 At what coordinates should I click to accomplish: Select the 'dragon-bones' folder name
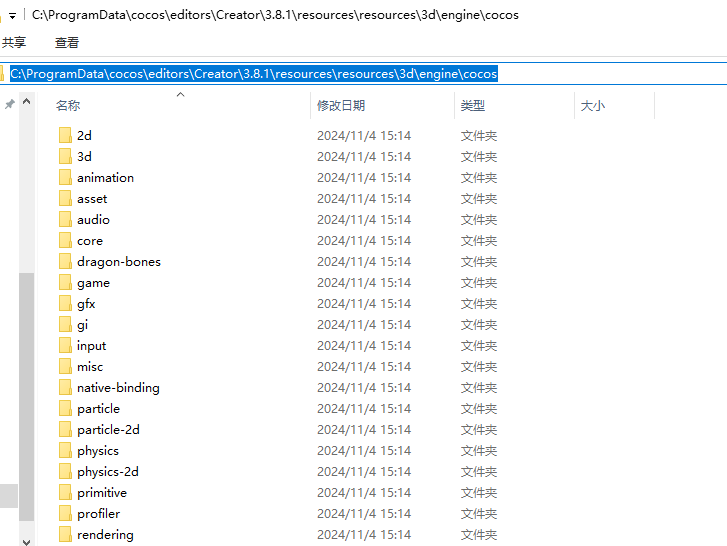coord(119,262)
